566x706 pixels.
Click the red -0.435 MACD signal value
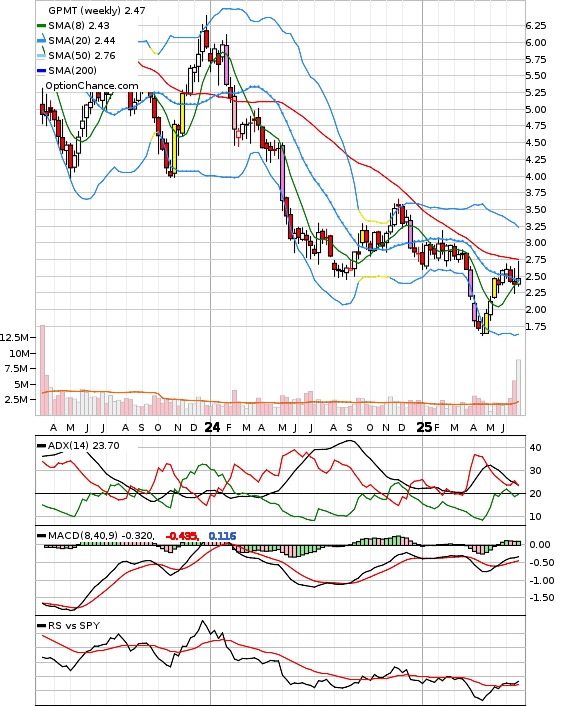(182, 536)
